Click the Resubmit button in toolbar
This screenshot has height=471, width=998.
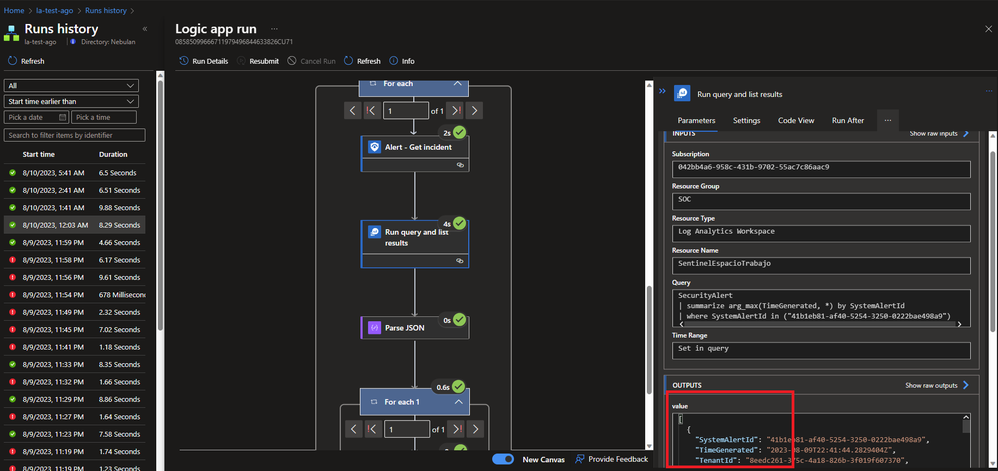(x=258, y=61)
